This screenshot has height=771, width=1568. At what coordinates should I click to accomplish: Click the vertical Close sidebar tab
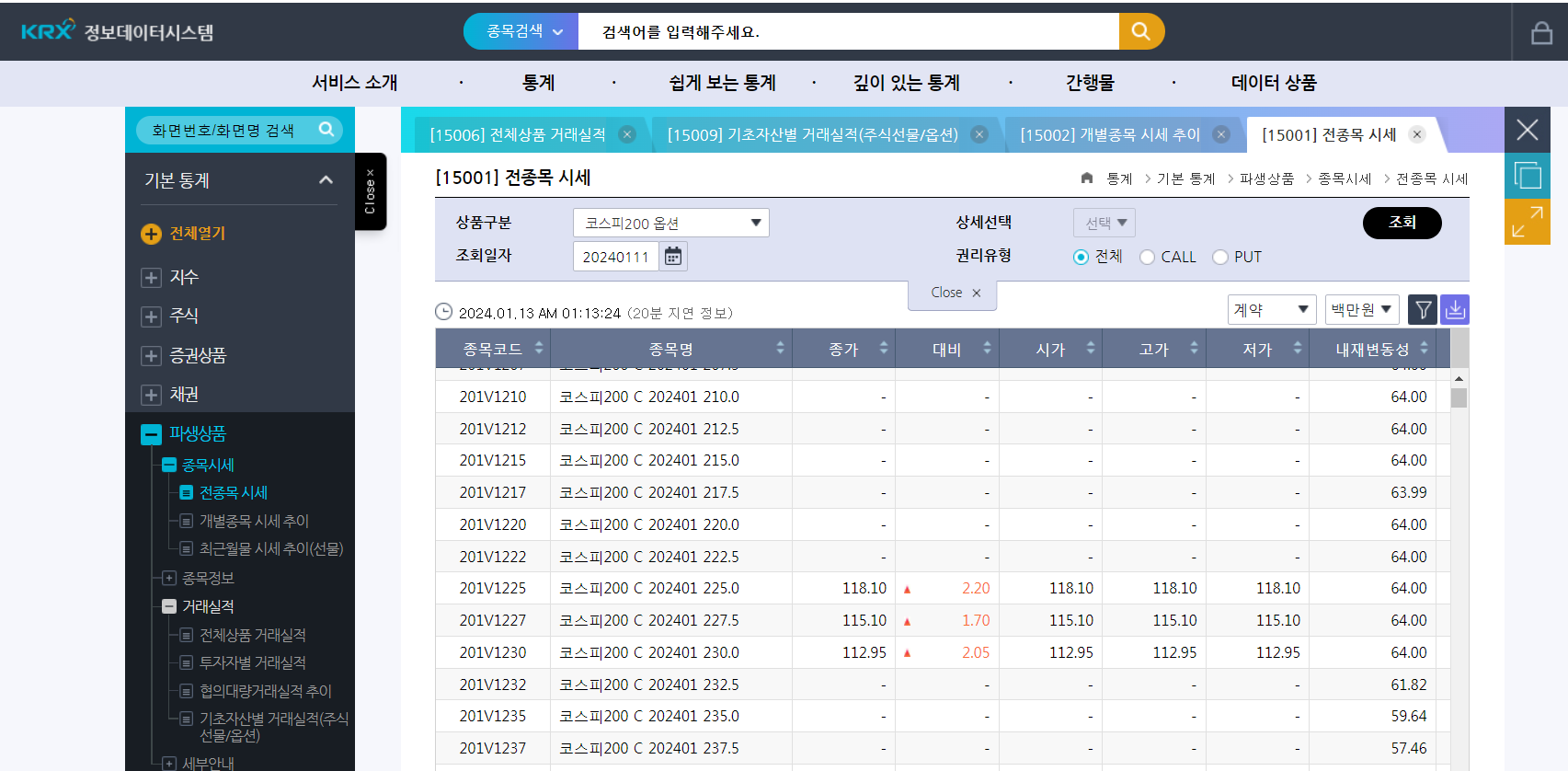(371, 191)
